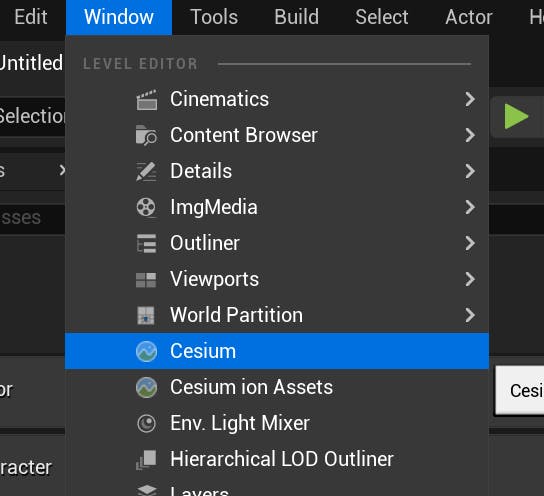Choose Cinematics from the Window menu
This screenshot has width=544, height=496.
277,99
